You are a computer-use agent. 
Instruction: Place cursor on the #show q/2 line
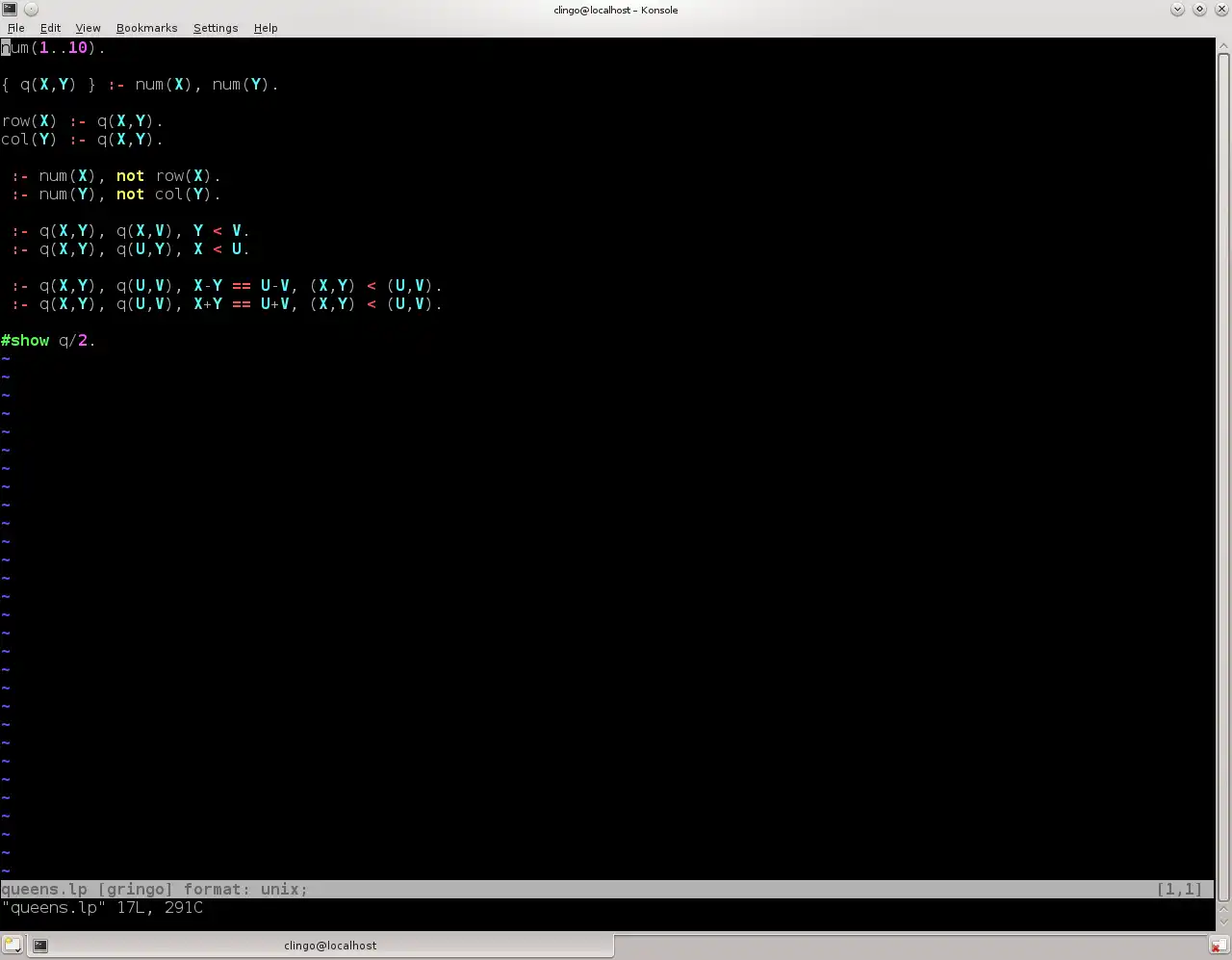[x=48, y=341]
